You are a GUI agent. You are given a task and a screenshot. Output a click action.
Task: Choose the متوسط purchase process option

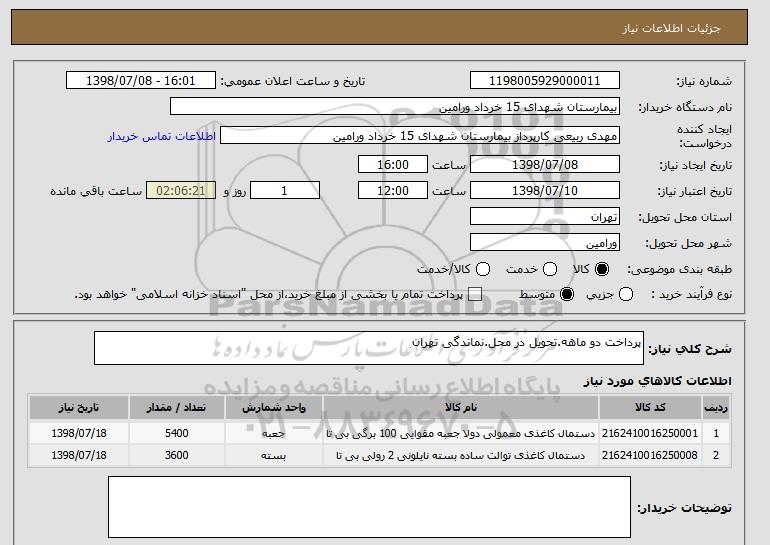coord(567,295)
